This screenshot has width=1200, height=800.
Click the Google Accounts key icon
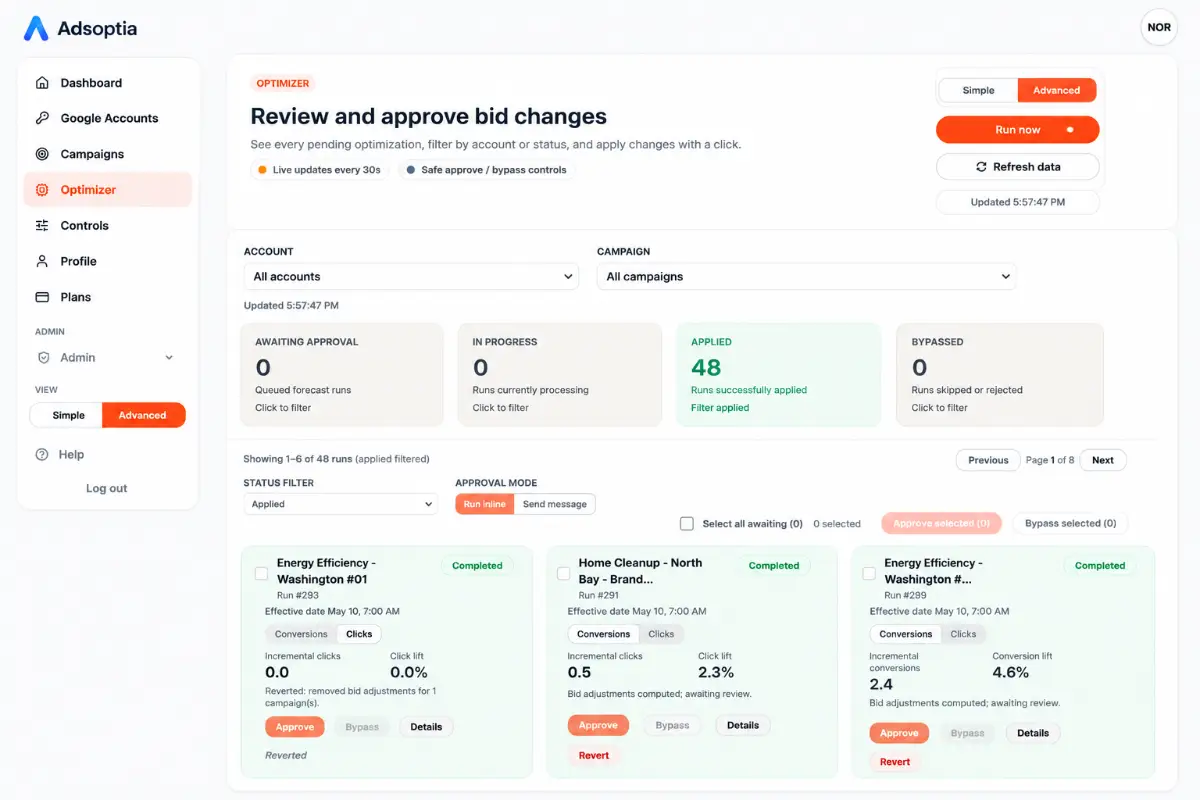coord(42,118)
